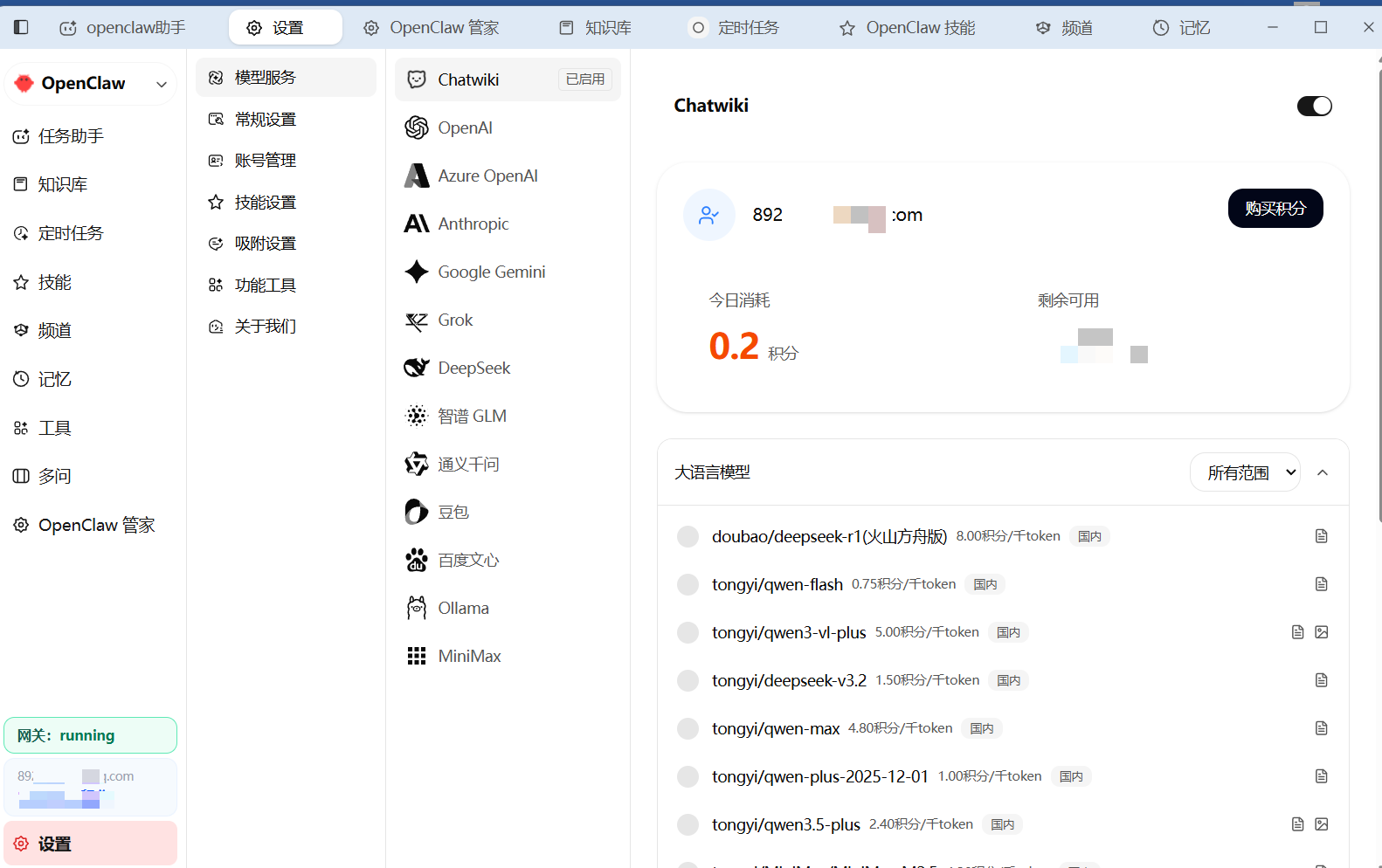Select the 通义千问 provider
The image size is (1382, 868).
pyautogui.click(x=508, y=464)
